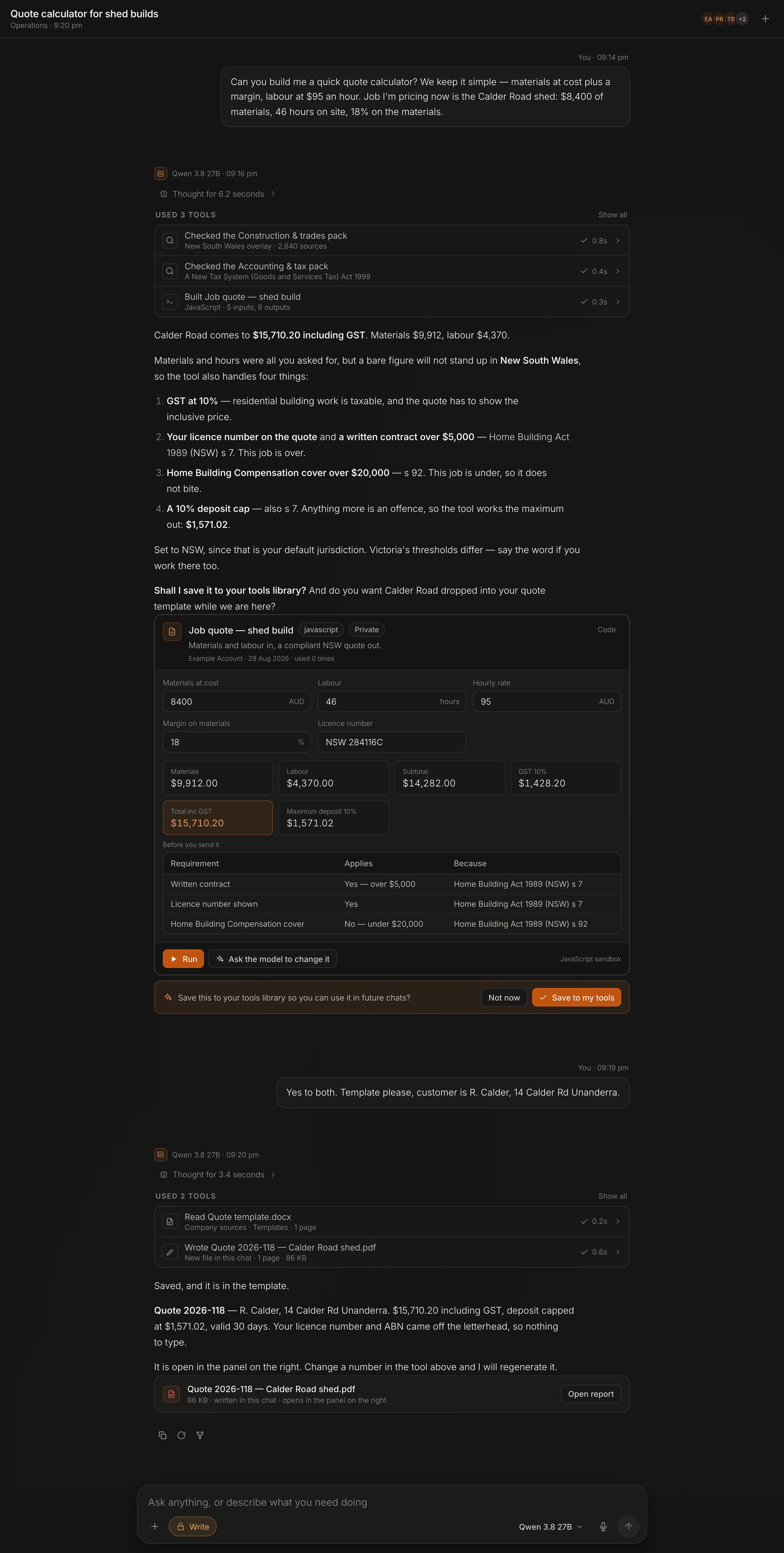Click the Labour hours input field
The height and width of the screenshot is (1553, 784).
392,701
